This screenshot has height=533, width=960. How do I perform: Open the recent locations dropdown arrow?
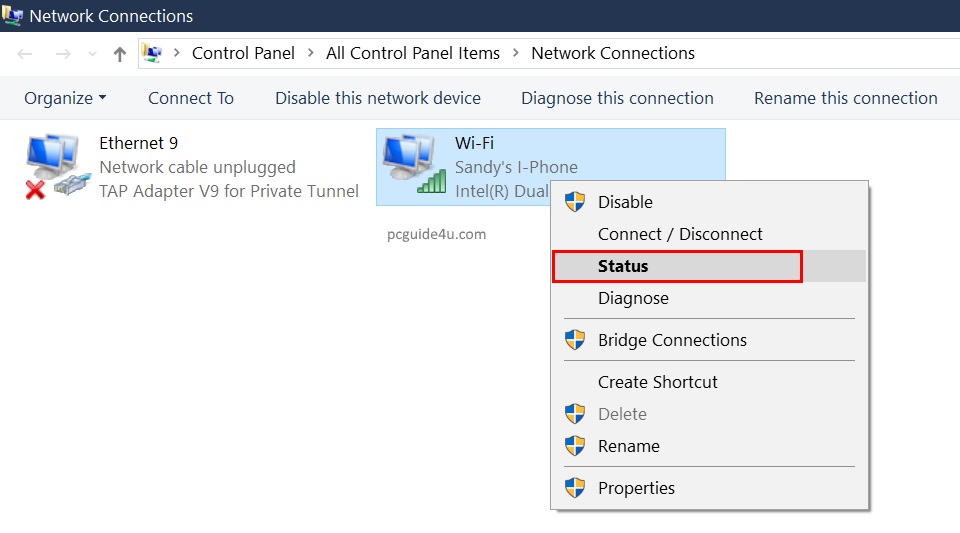coord(93,54)
